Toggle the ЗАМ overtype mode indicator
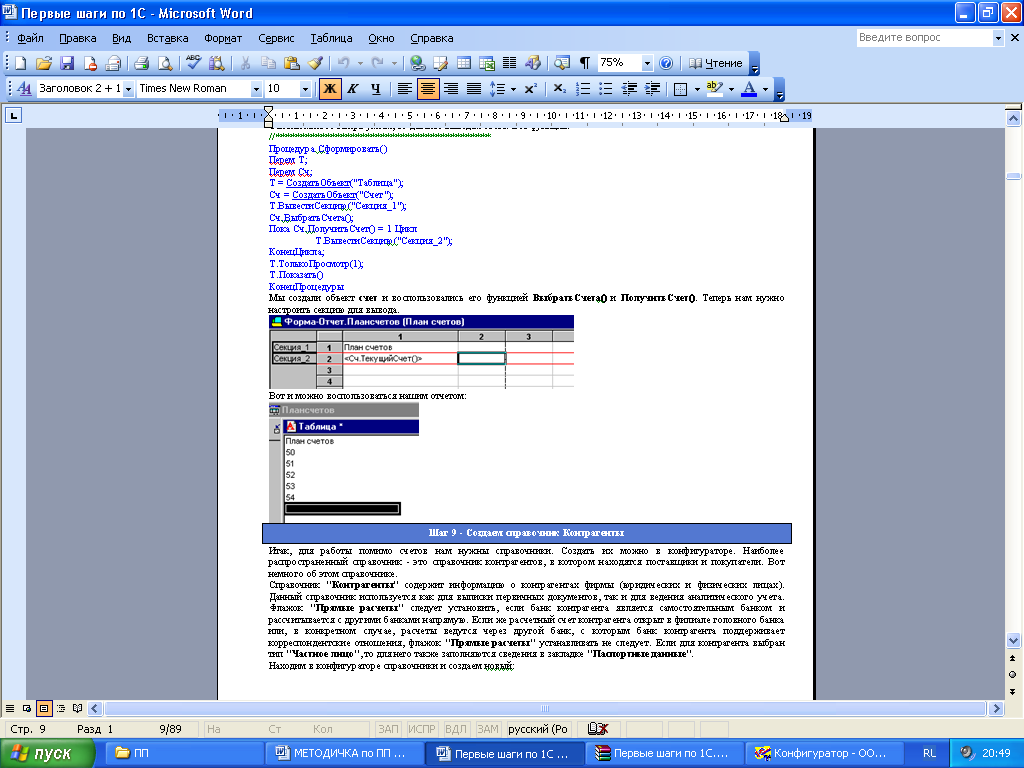This screenshot has width=1024, height=768. pyautogui.click(x=488, y=729)
